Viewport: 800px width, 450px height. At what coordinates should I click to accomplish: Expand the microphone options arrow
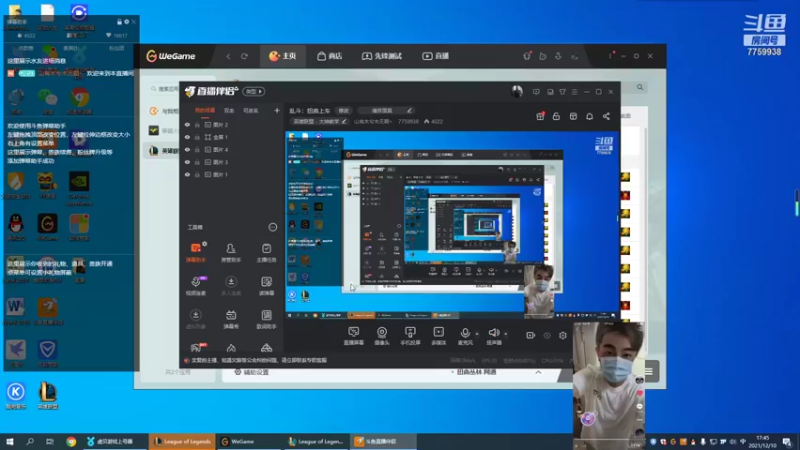[477, 334]
